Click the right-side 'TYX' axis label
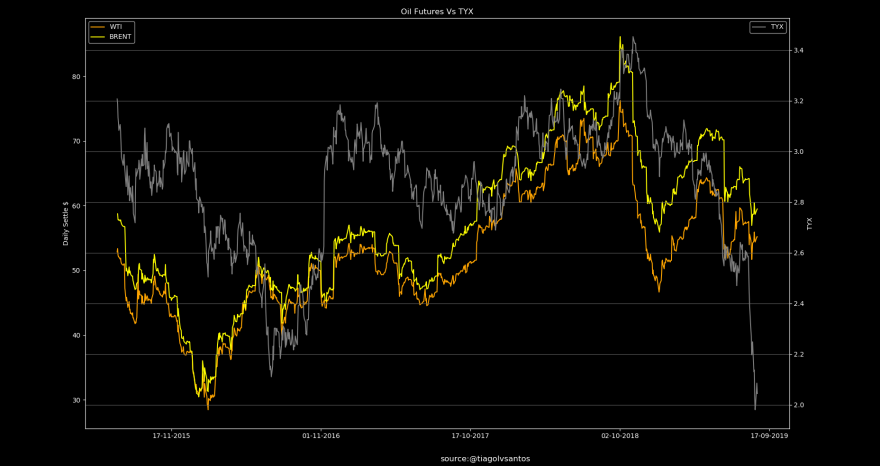 [x=809, y=224]
